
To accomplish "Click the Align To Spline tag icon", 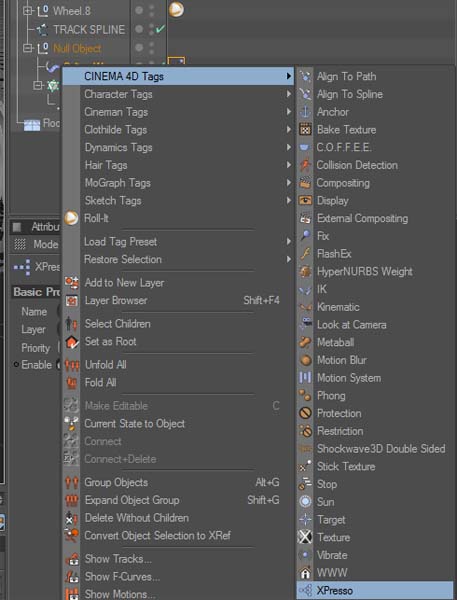I will 305,94.
